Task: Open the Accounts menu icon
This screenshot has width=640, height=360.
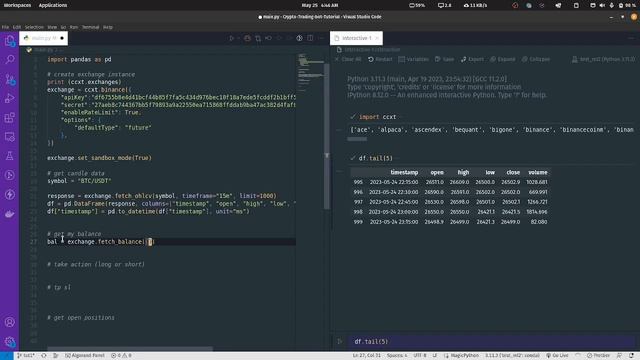Action: point(10,322)
